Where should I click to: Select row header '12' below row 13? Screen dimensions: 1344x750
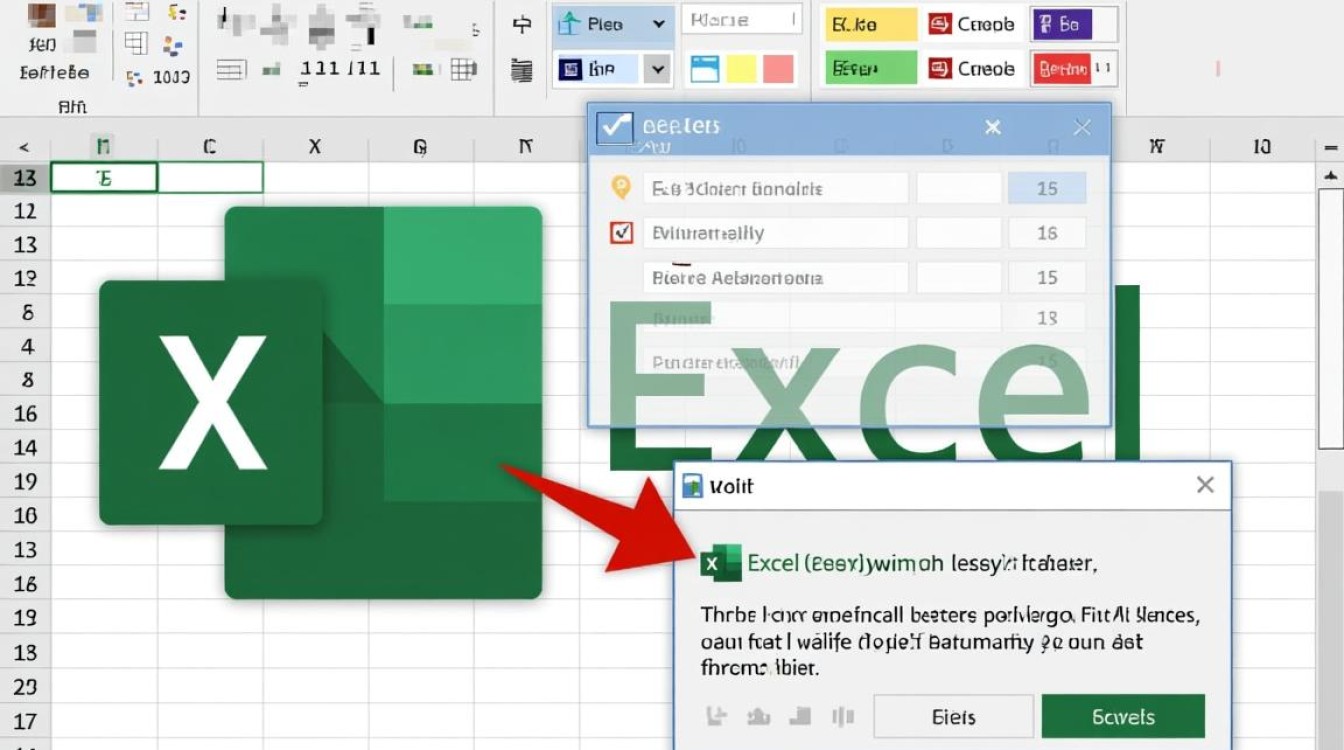(x=26, y=211)
